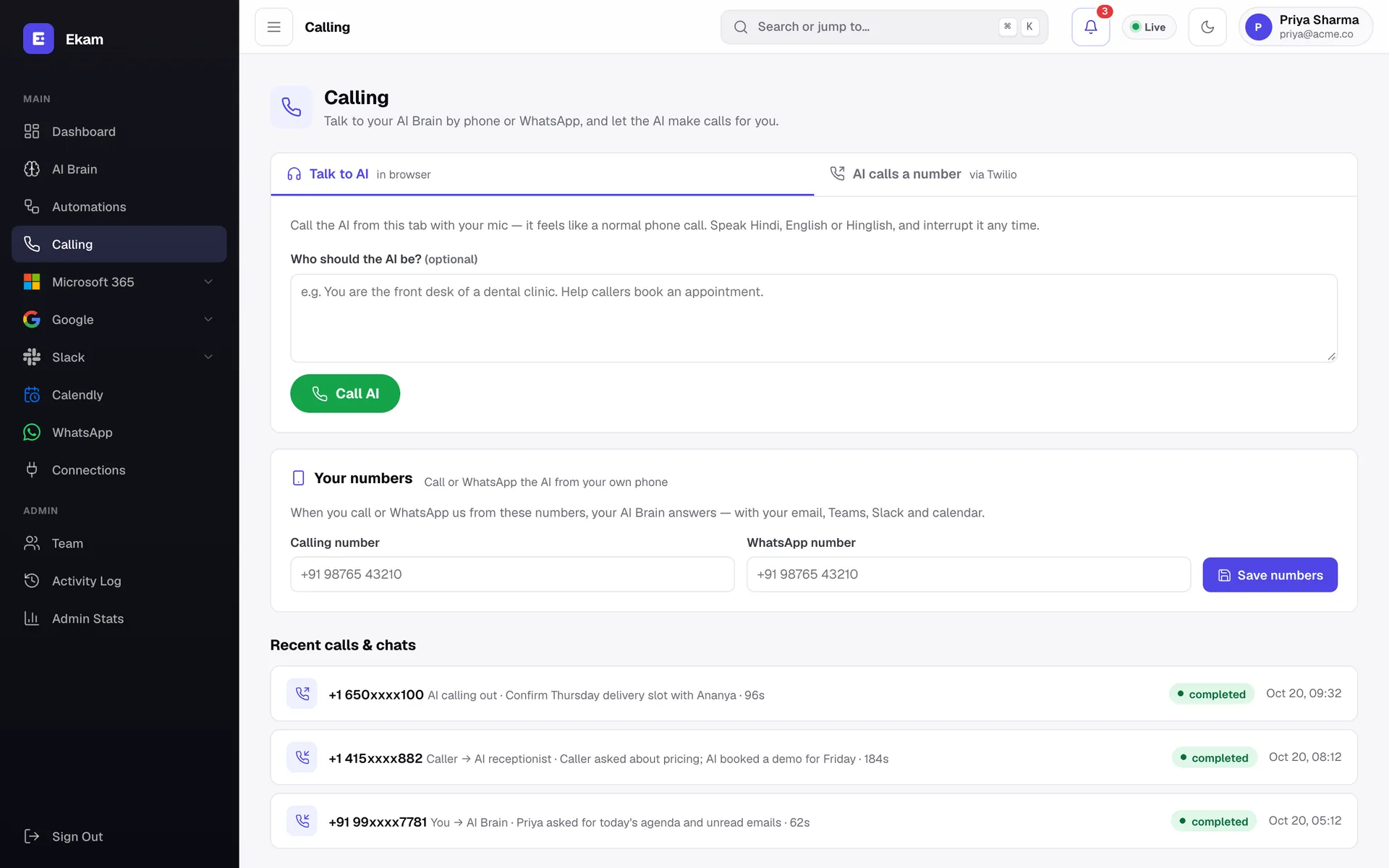1389x868 pixels.
Task: Open WhatsApp in sidebar
Action: coord(119,433)
